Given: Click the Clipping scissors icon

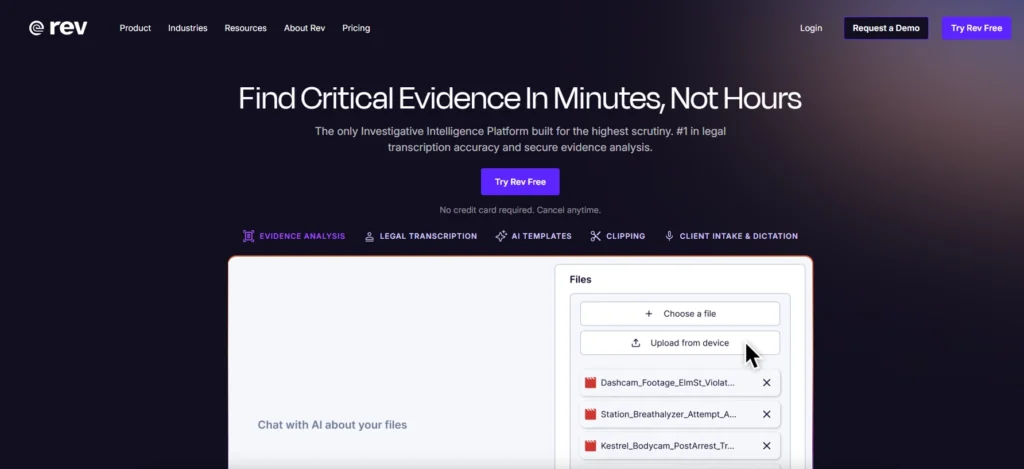Looking at the screenshot, I should tap(595, 236).
